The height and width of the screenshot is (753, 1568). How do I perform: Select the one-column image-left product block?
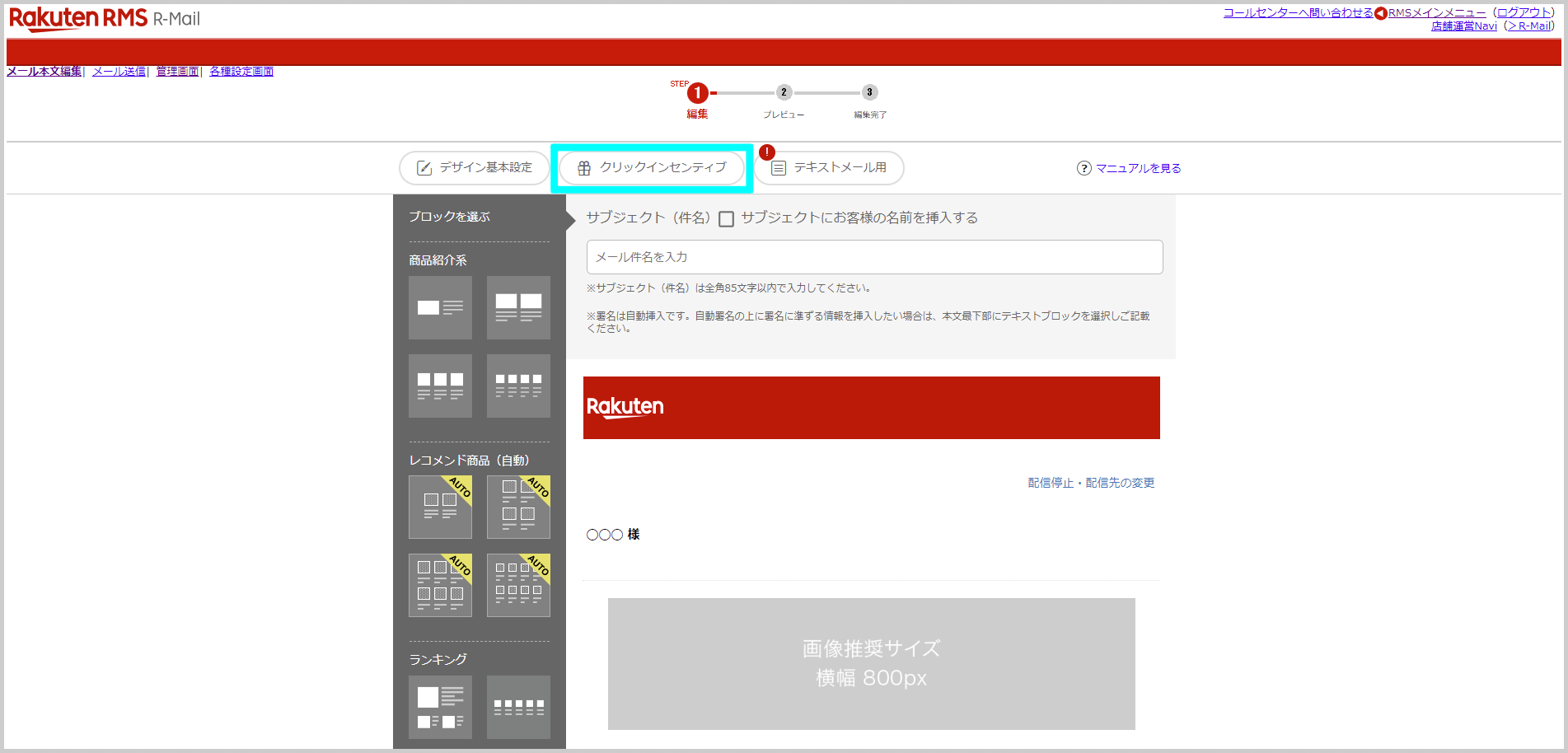(440, 307)
